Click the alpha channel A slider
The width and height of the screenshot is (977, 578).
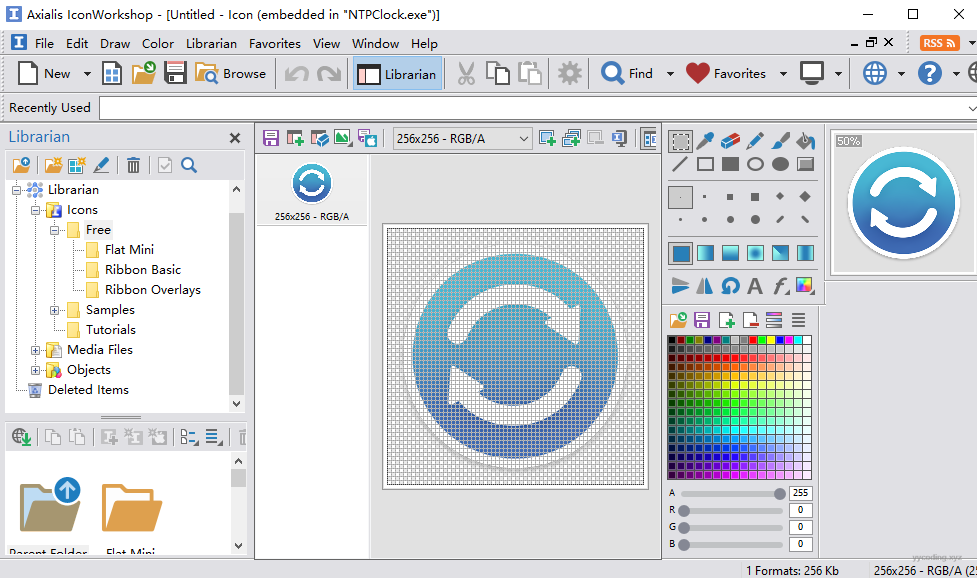tap(731, 493)
